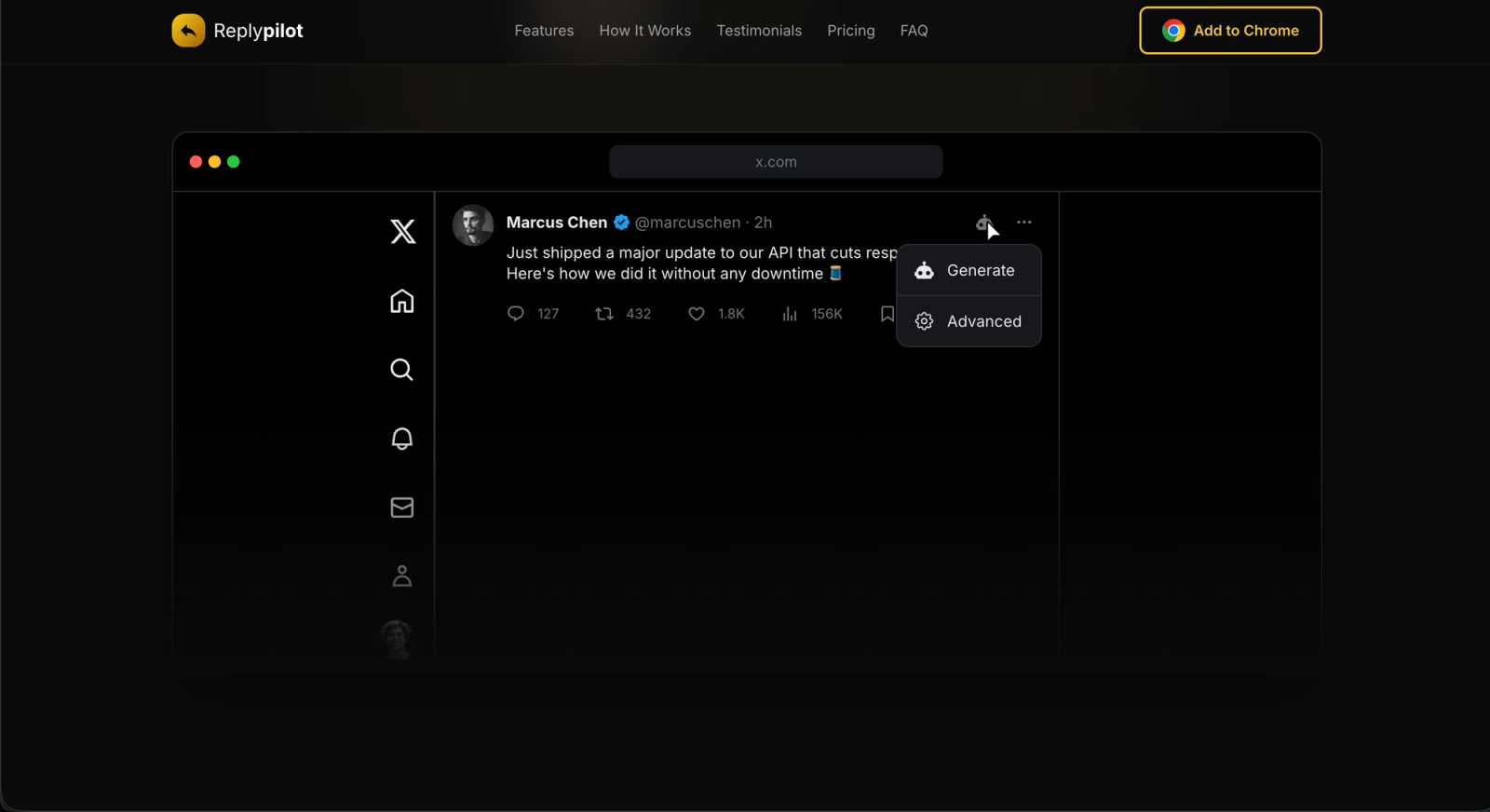
Task: Select Advanced from the dropdown menu
Action: coord(968,321)
